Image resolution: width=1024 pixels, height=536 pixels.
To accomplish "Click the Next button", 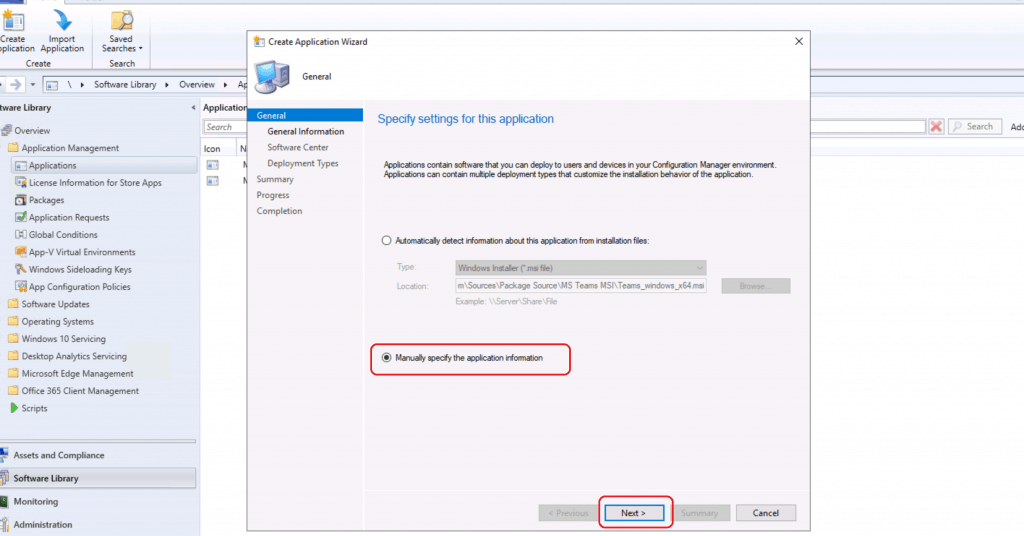I will tap(633, 513).
